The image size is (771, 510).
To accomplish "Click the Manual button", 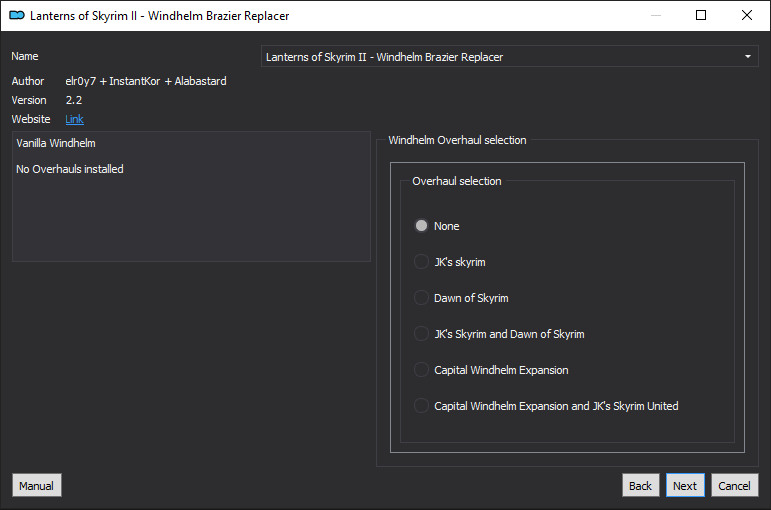I will coord(36,485).
